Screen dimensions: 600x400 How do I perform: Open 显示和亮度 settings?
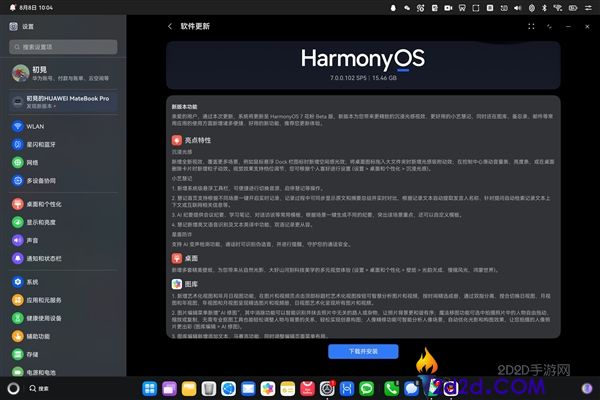(x=63, y=222)
